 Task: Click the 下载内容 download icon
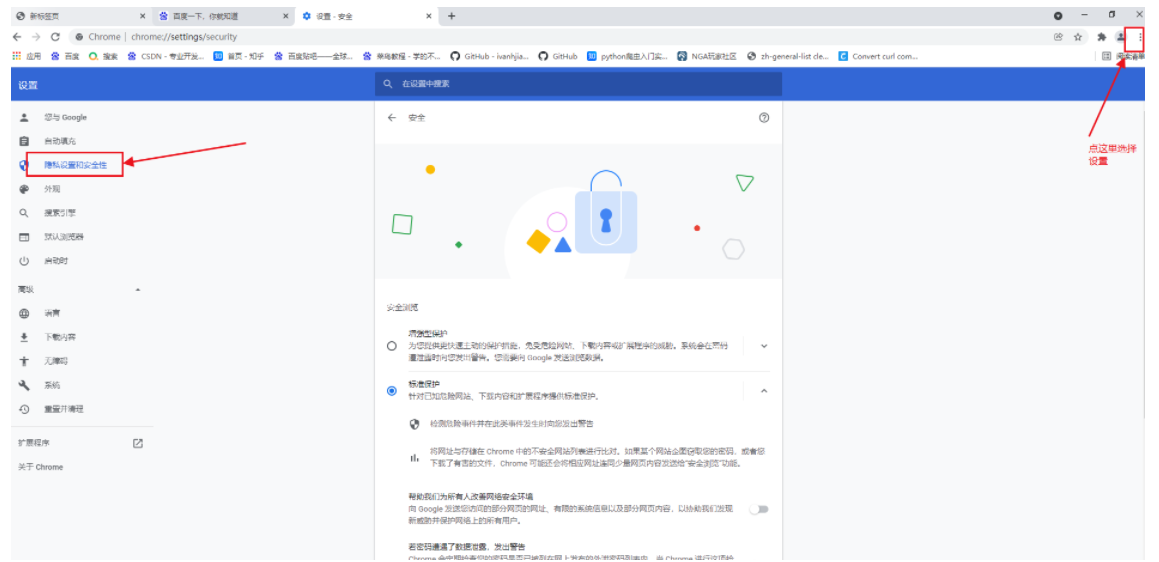24,337
